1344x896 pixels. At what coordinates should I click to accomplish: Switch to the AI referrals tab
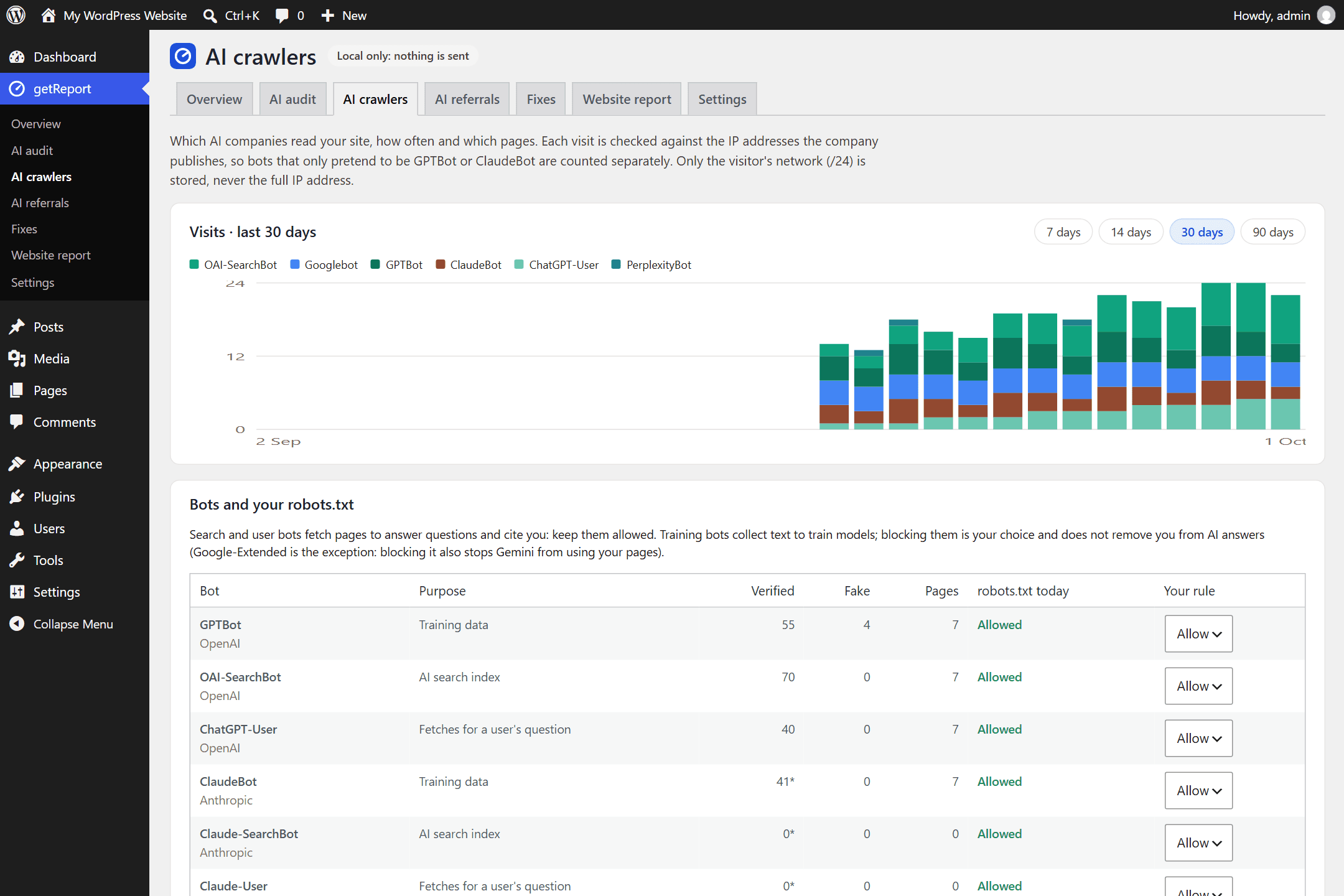tap(467, 99)
